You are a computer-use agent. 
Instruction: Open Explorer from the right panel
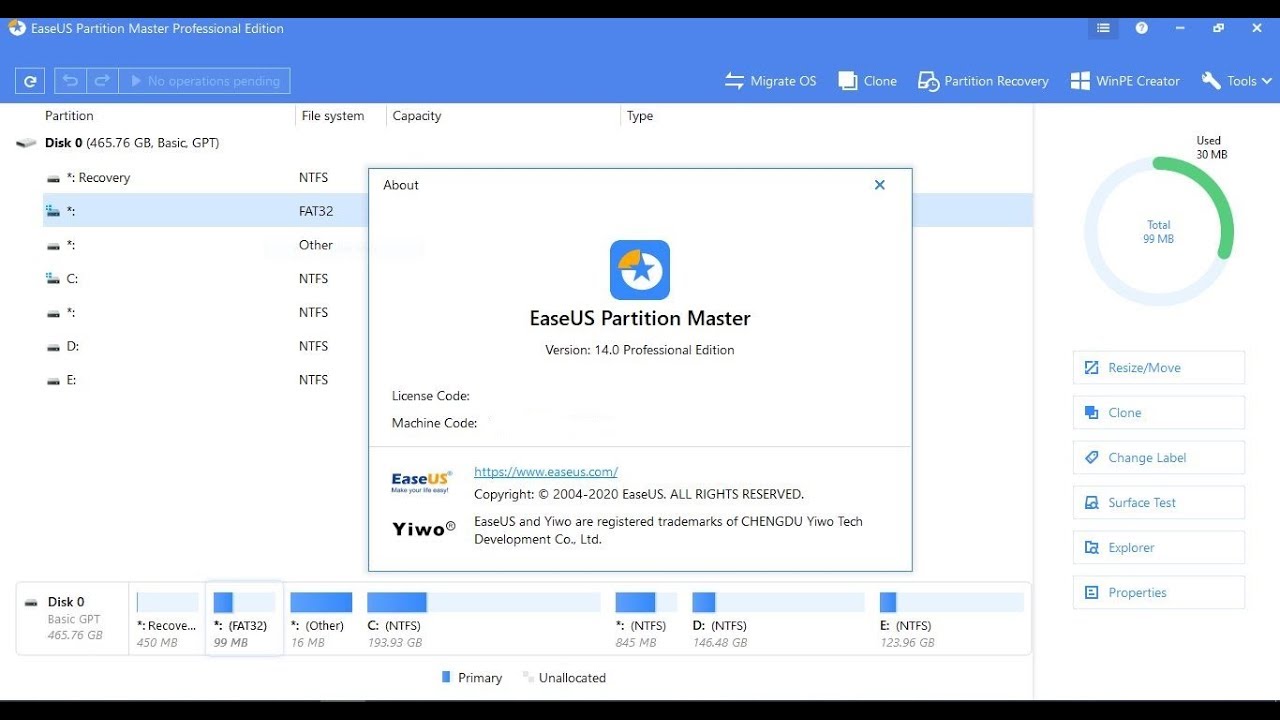click(x=1159, y=548)
